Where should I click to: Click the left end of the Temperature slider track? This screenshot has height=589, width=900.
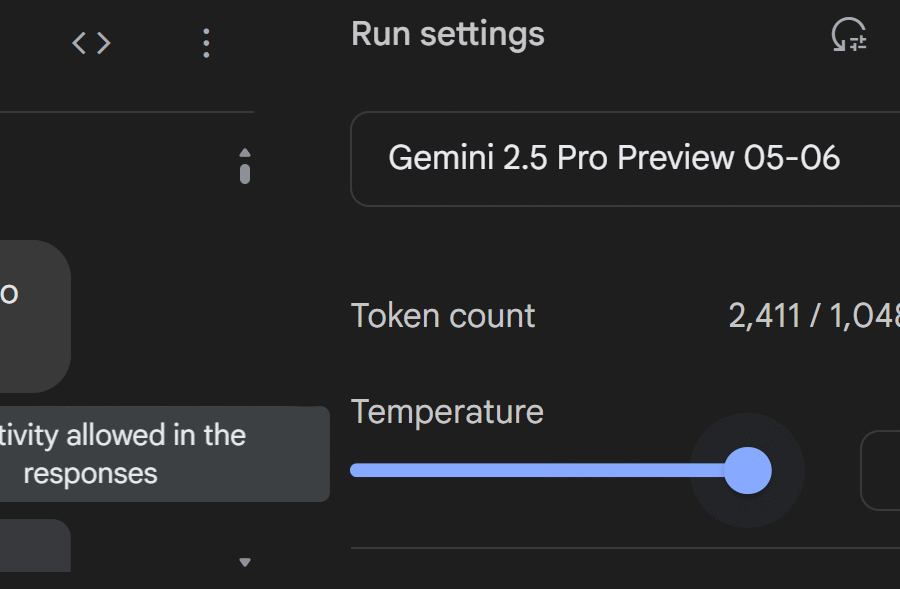click(x=358, y=470)
